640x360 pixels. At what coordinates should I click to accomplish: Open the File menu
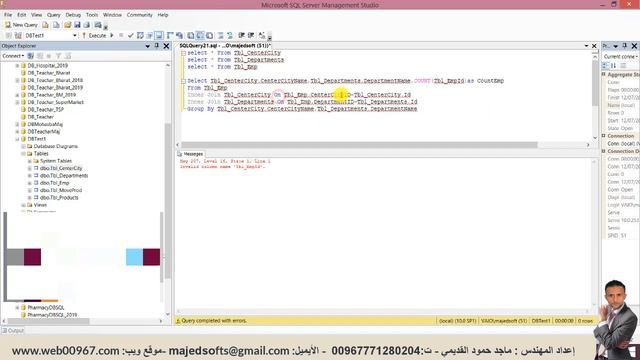tap(8, 15)
